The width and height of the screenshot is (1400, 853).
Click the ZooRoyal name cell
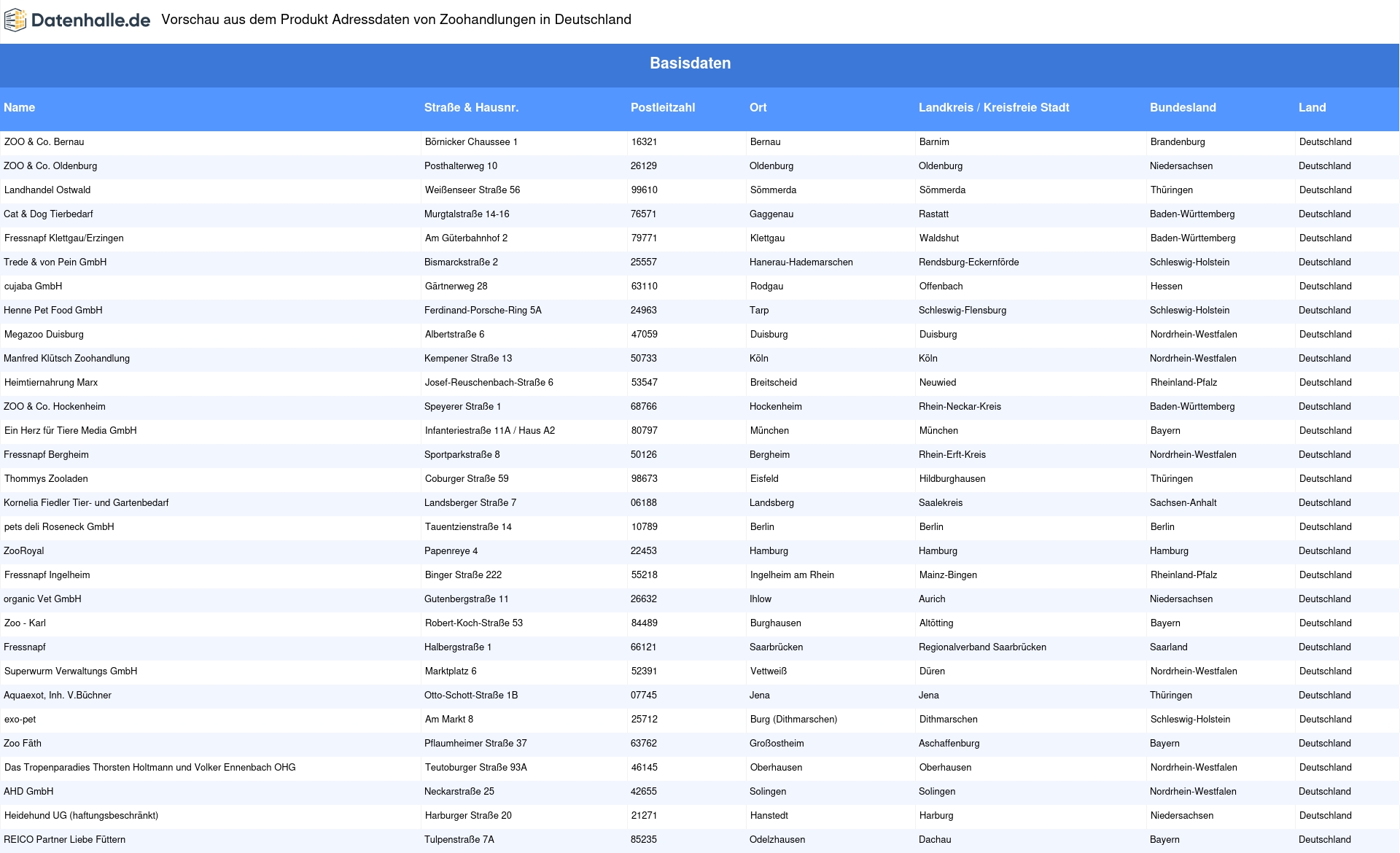point(24,551)
